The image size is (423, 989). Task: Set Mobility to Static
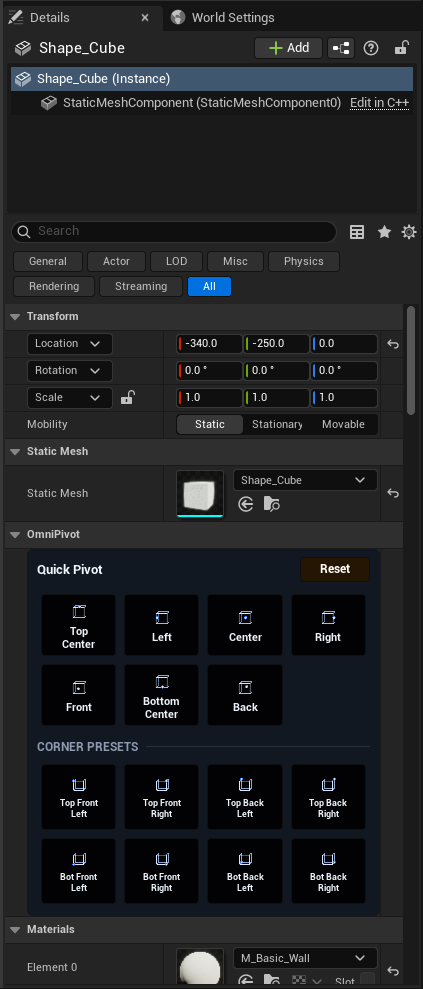[x=210, y=424]
